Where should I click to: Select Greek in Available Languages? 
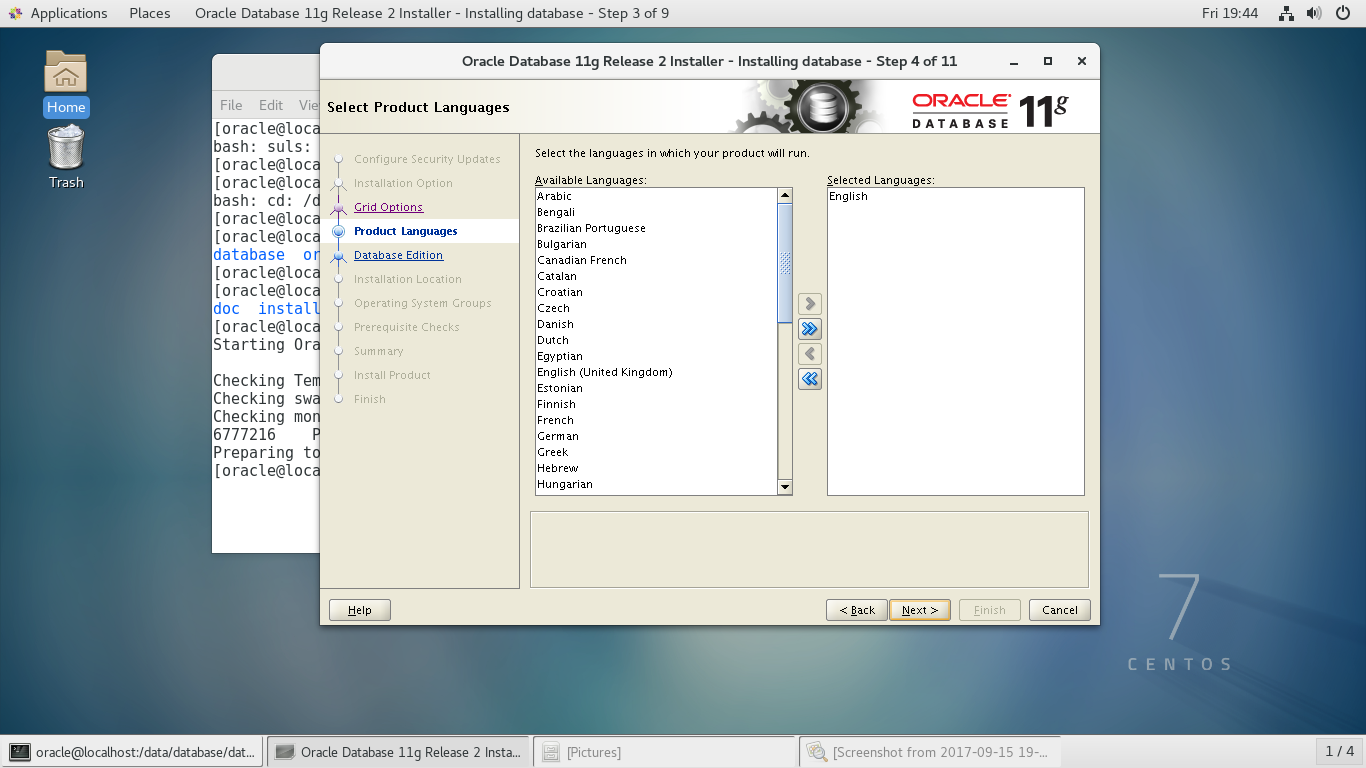pos(656,452)
